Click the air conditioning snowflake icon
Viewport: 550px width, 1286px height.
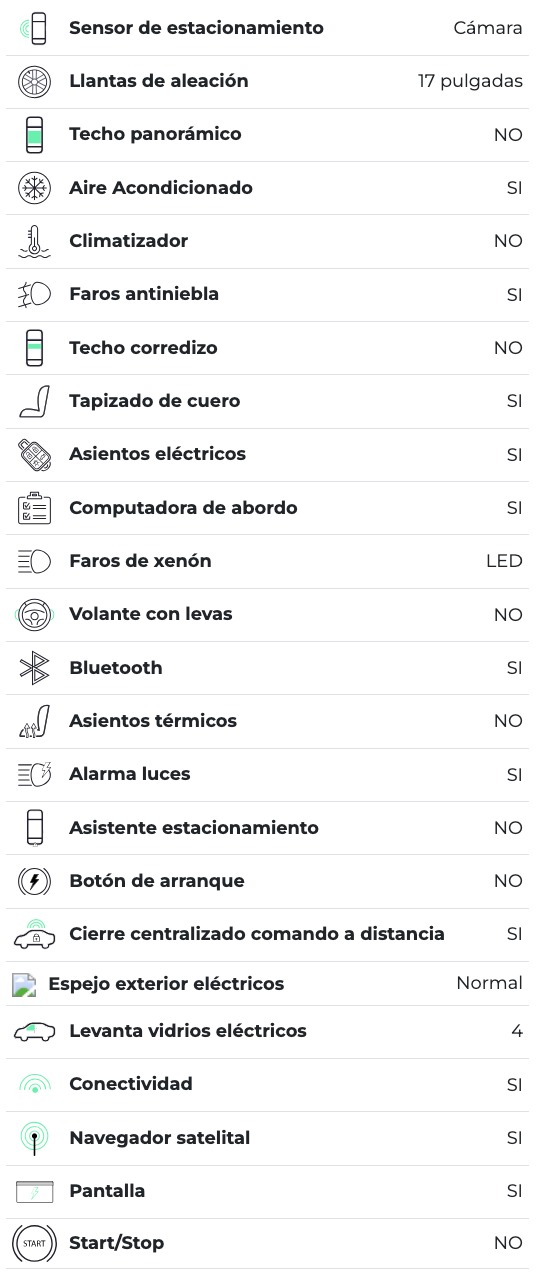34,188
